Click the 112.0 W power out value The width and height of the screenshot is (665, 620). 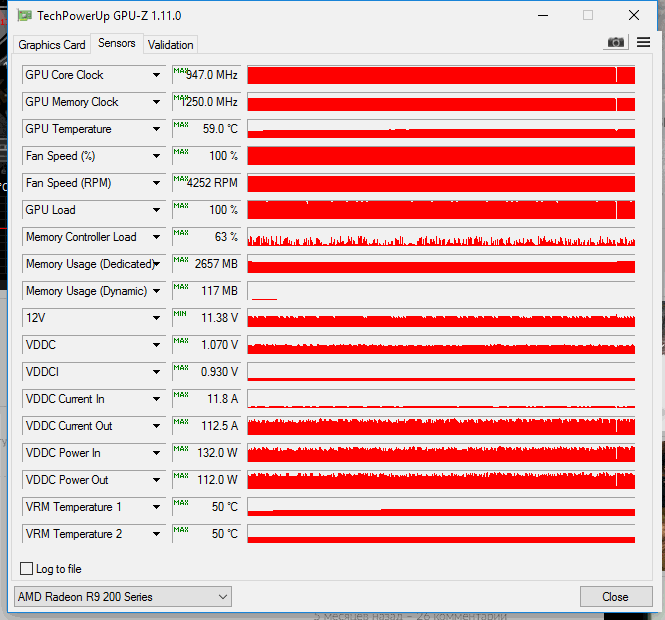(x=207, y=480)
